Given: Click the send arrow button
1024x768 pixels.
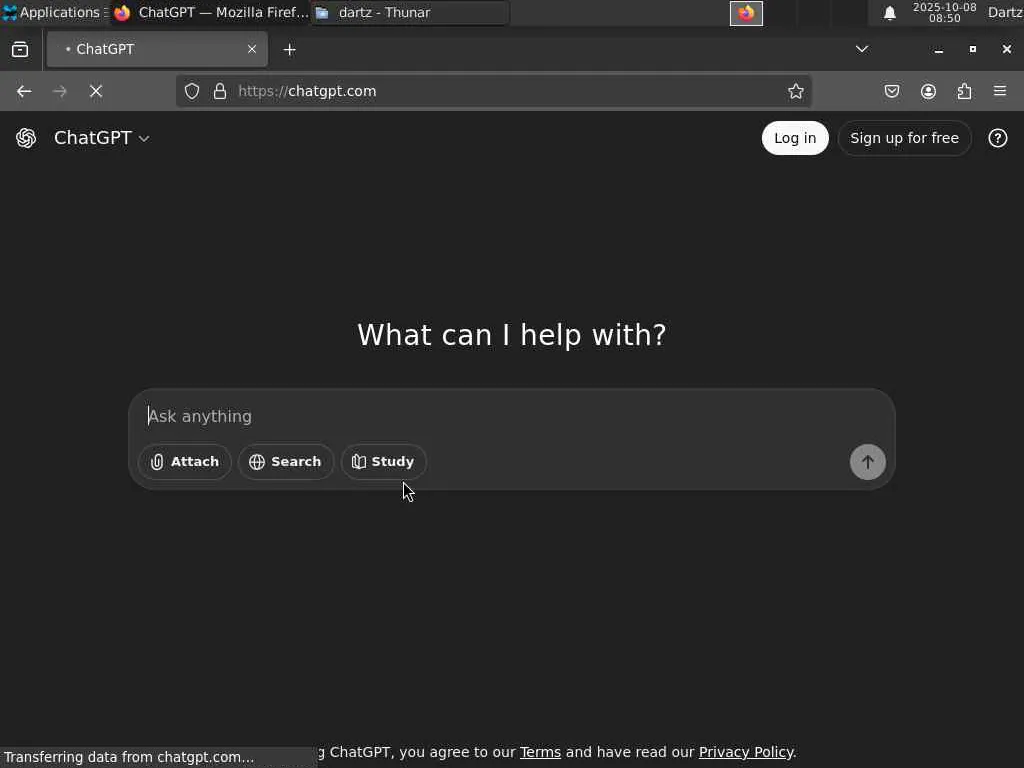Looking at the screenshot, I should 867,462.
